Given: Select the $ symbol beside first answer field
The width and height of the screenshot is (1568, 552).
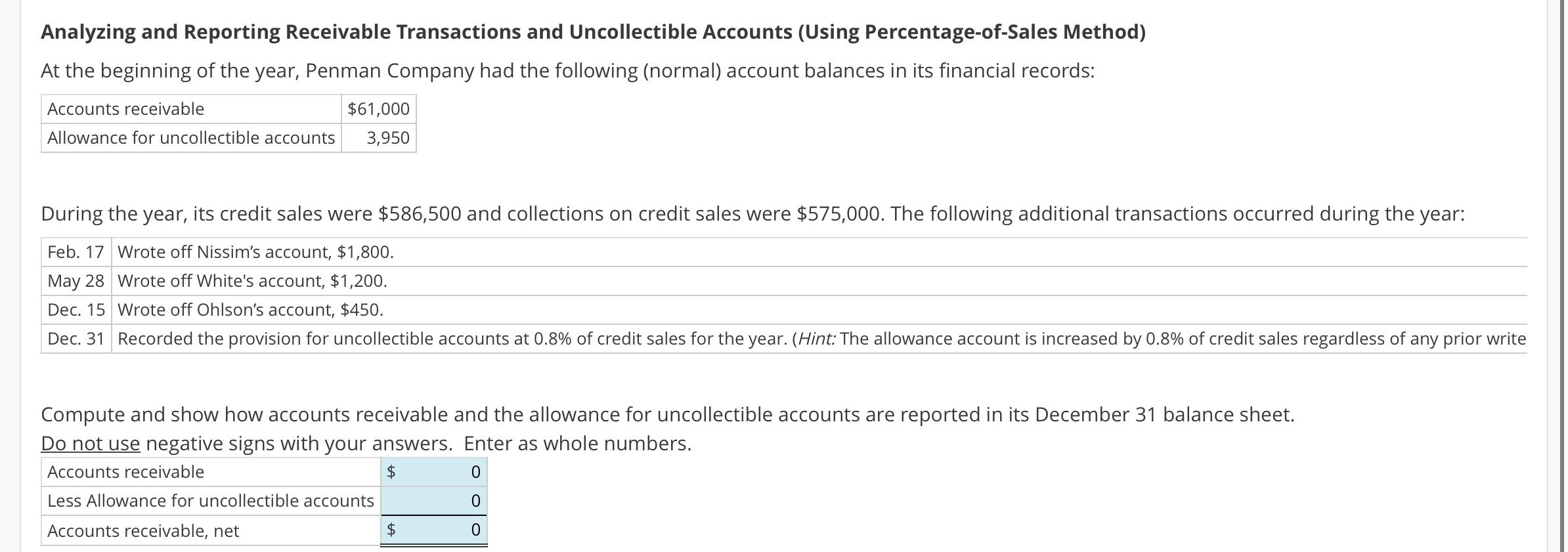Looking at the screenshot, I should [391, 471].
